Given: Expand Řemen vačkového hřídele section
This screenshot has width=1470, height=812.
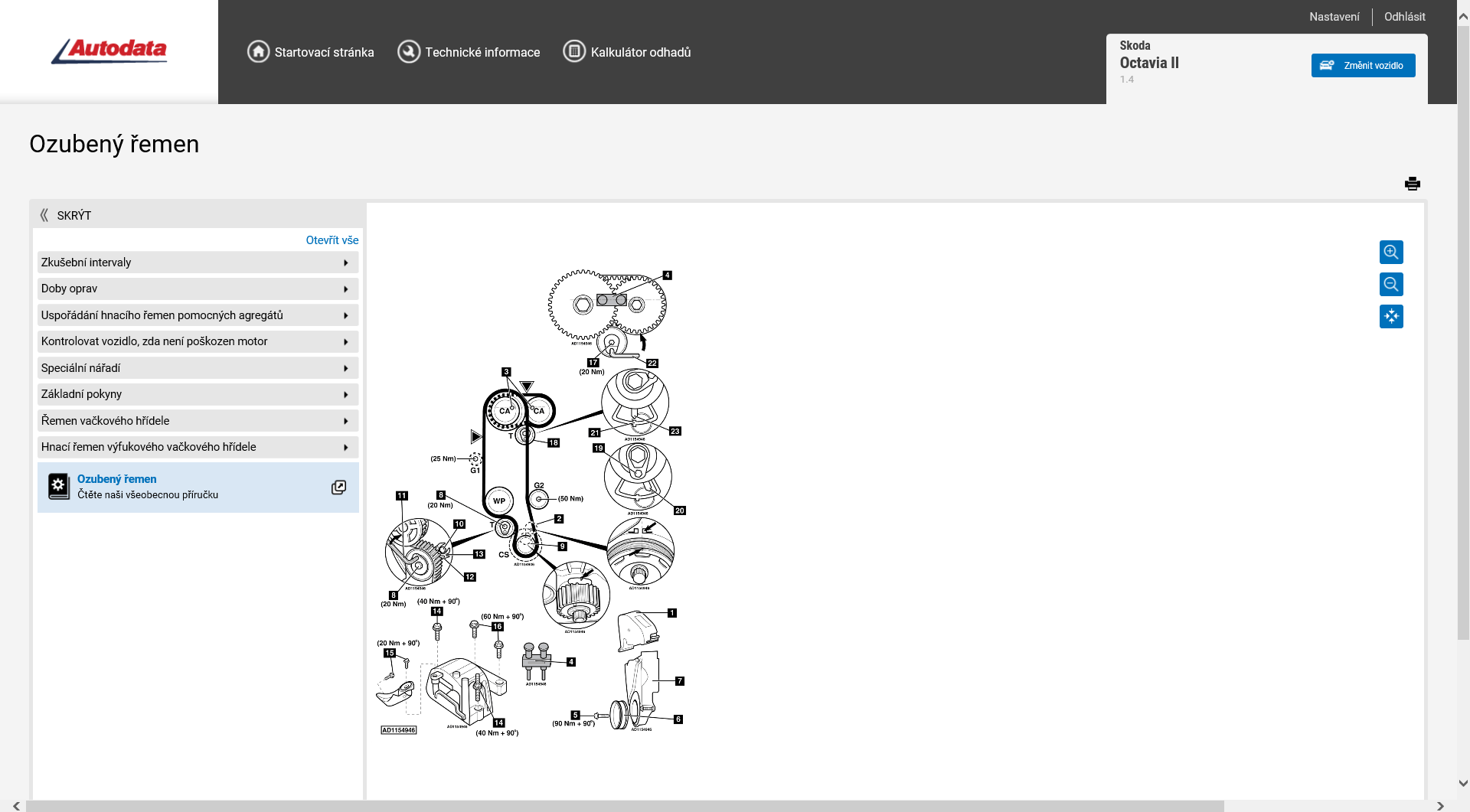Looking at the screenshot, I should (198, 421).
